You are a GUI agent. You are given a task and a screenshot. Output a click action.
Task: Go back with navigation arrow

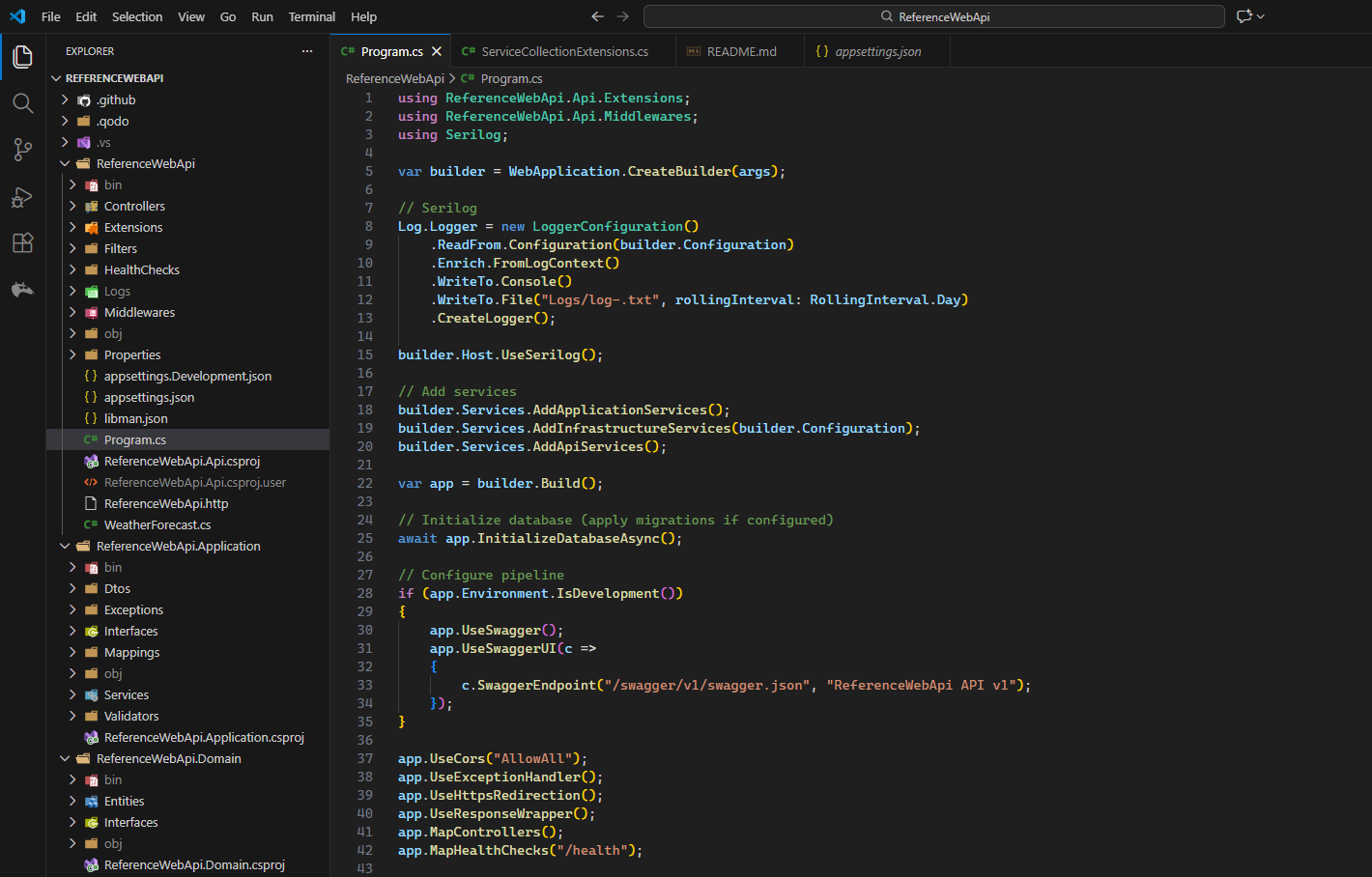(597, 16)
